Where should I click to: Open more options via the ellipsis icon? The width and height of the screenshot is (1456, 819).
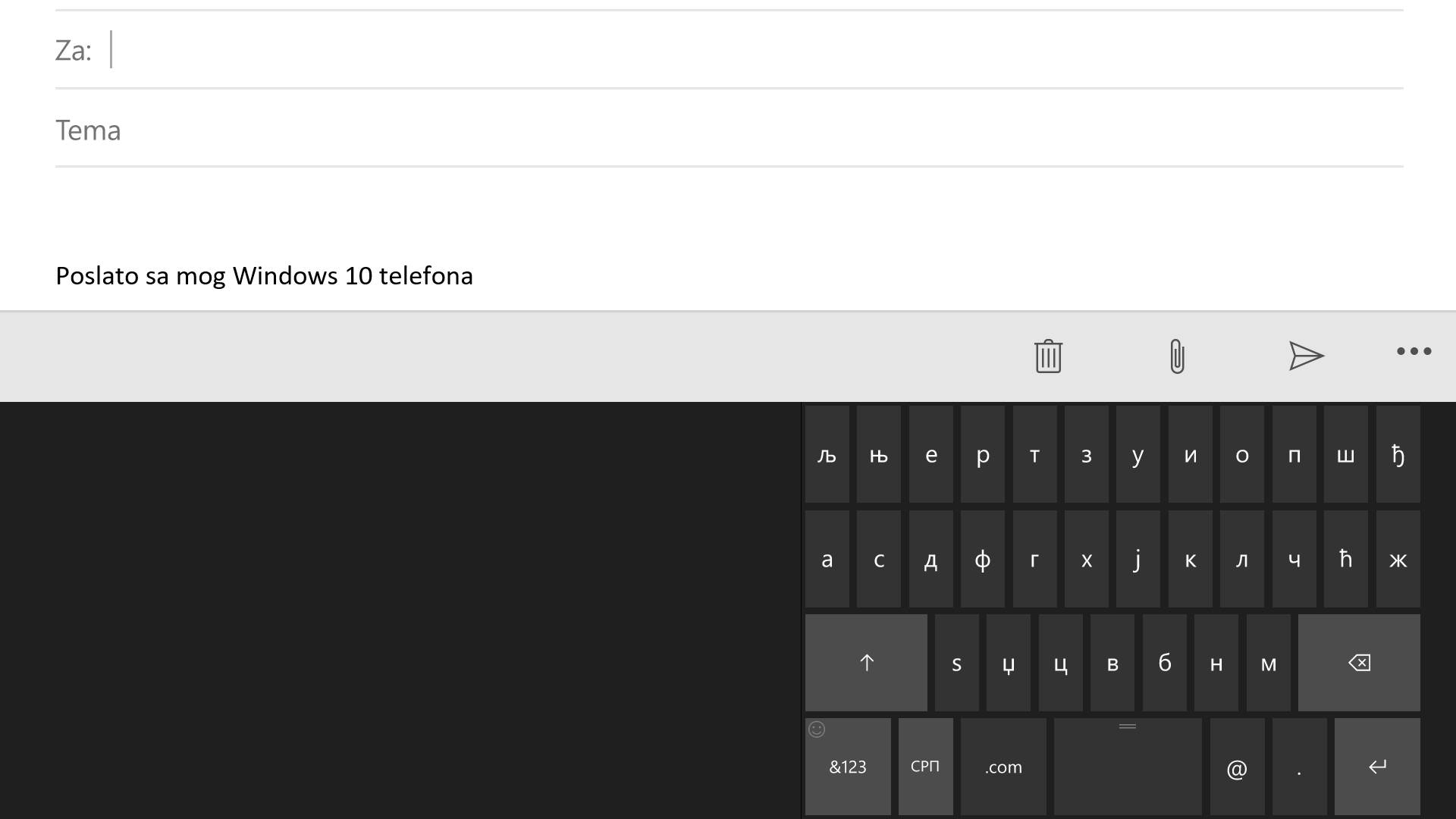[1414, 351]
